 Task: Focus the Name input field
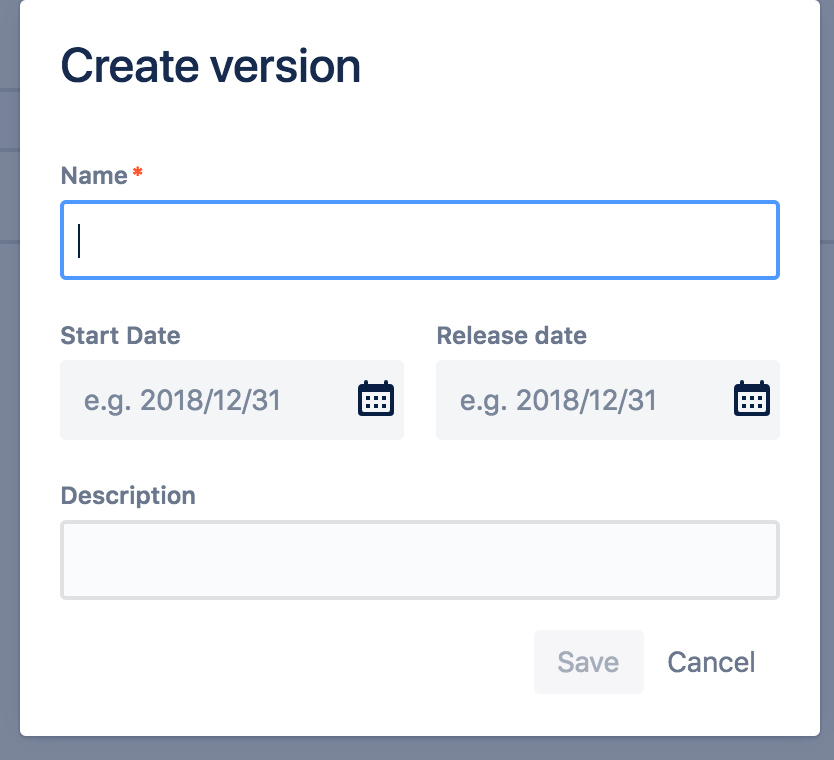420,240
